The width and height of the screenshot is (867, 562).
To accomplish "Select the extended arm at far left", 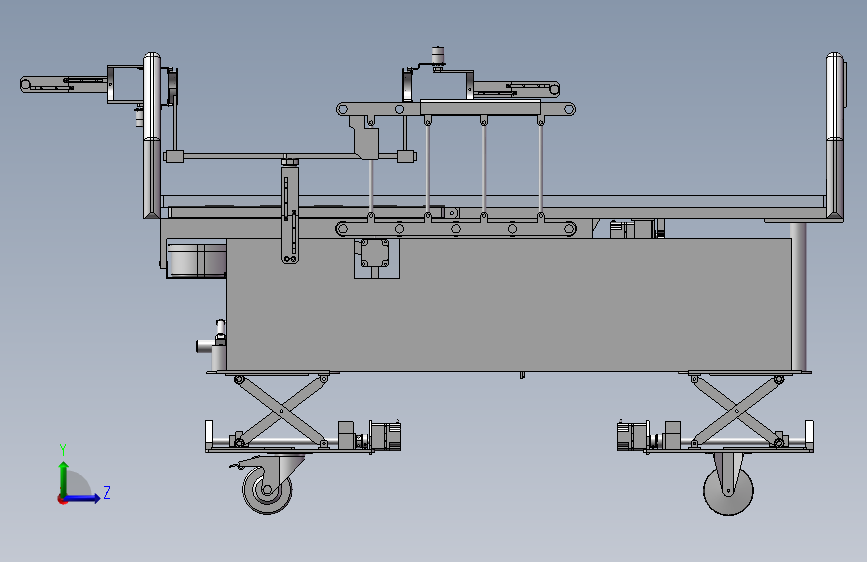I will pyautogui.click(x=64, y=85).
